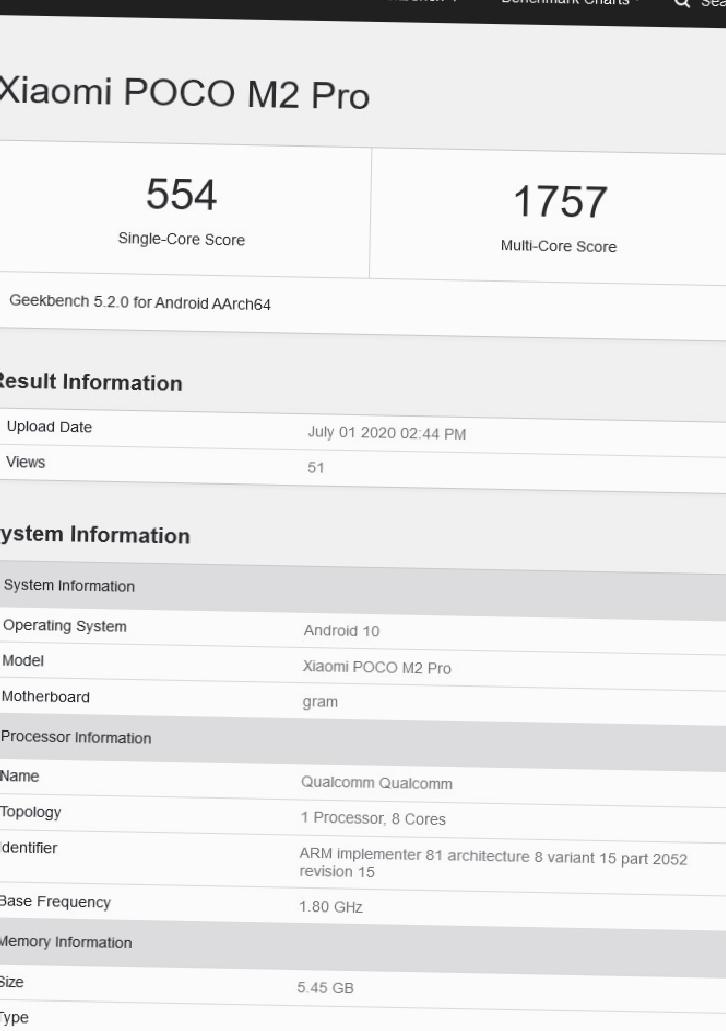Click the processor Name label
726x1031 pixels.
click(x=20, y=777)
